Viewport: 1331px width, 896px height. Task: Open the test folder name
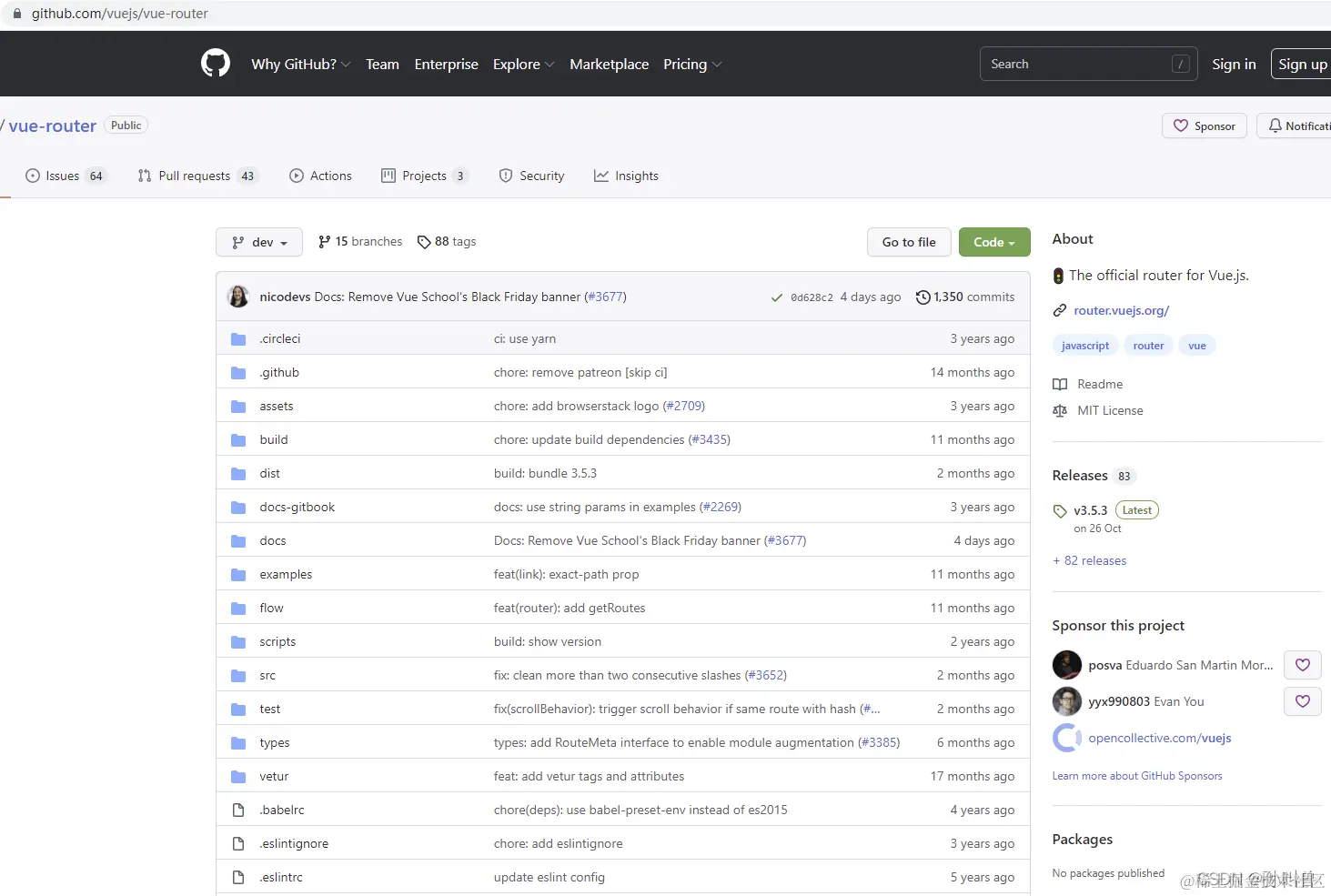point(270,709)
